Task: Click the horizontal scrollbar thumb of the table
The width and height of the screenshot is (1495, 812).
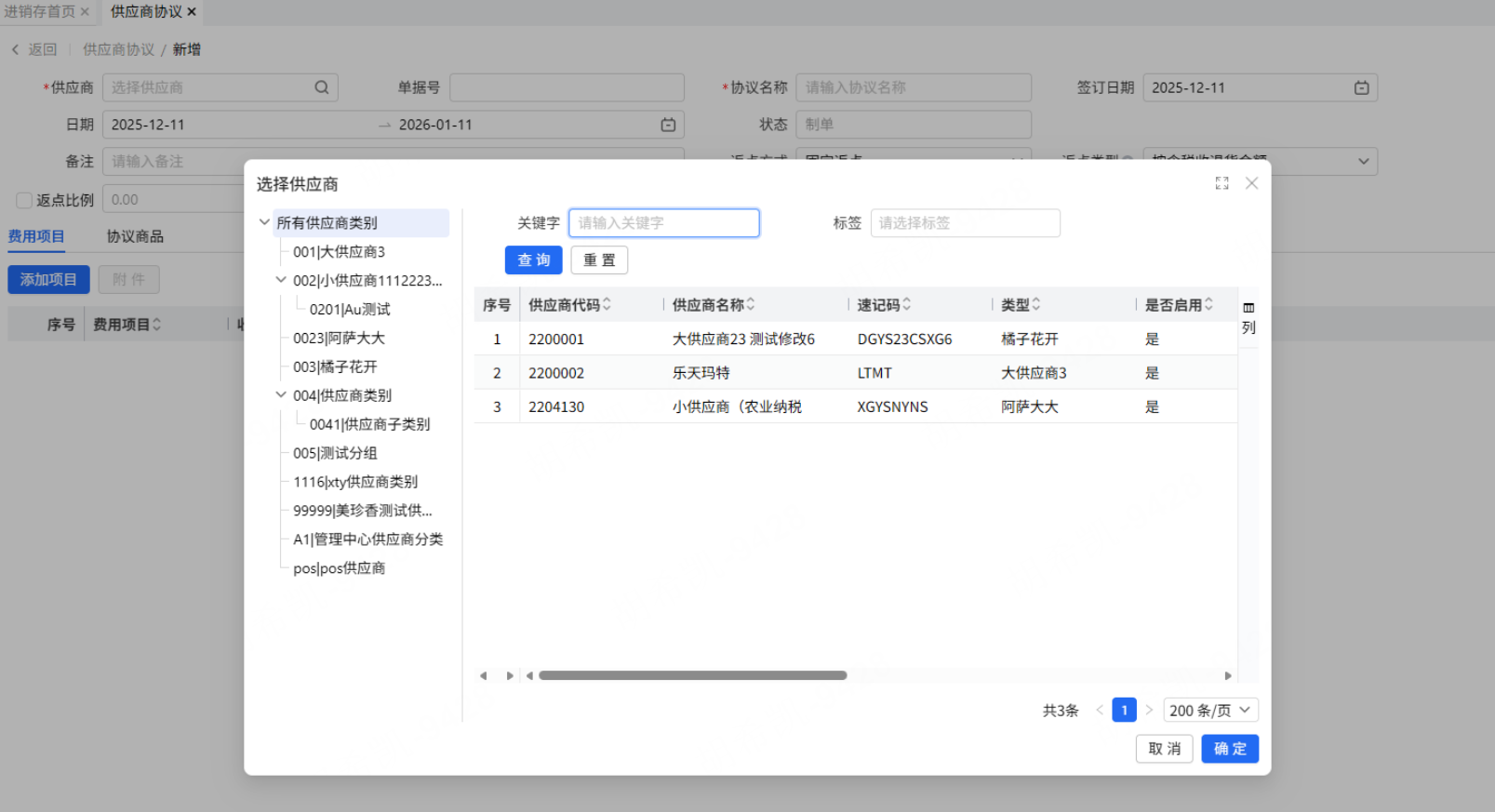Action: pos(692,676)
